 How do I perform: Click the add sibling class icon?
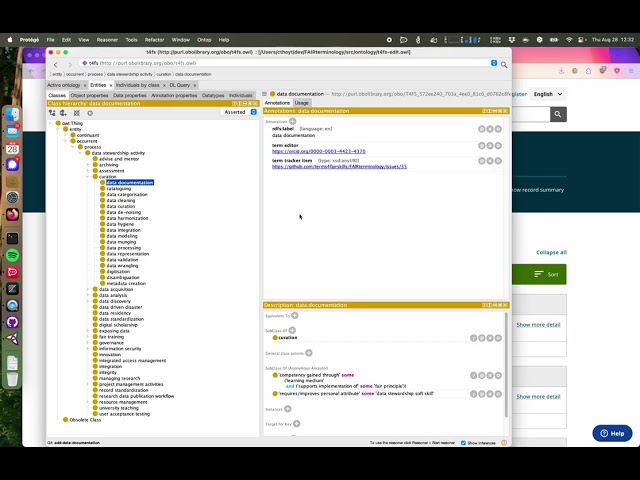(63, 113)
